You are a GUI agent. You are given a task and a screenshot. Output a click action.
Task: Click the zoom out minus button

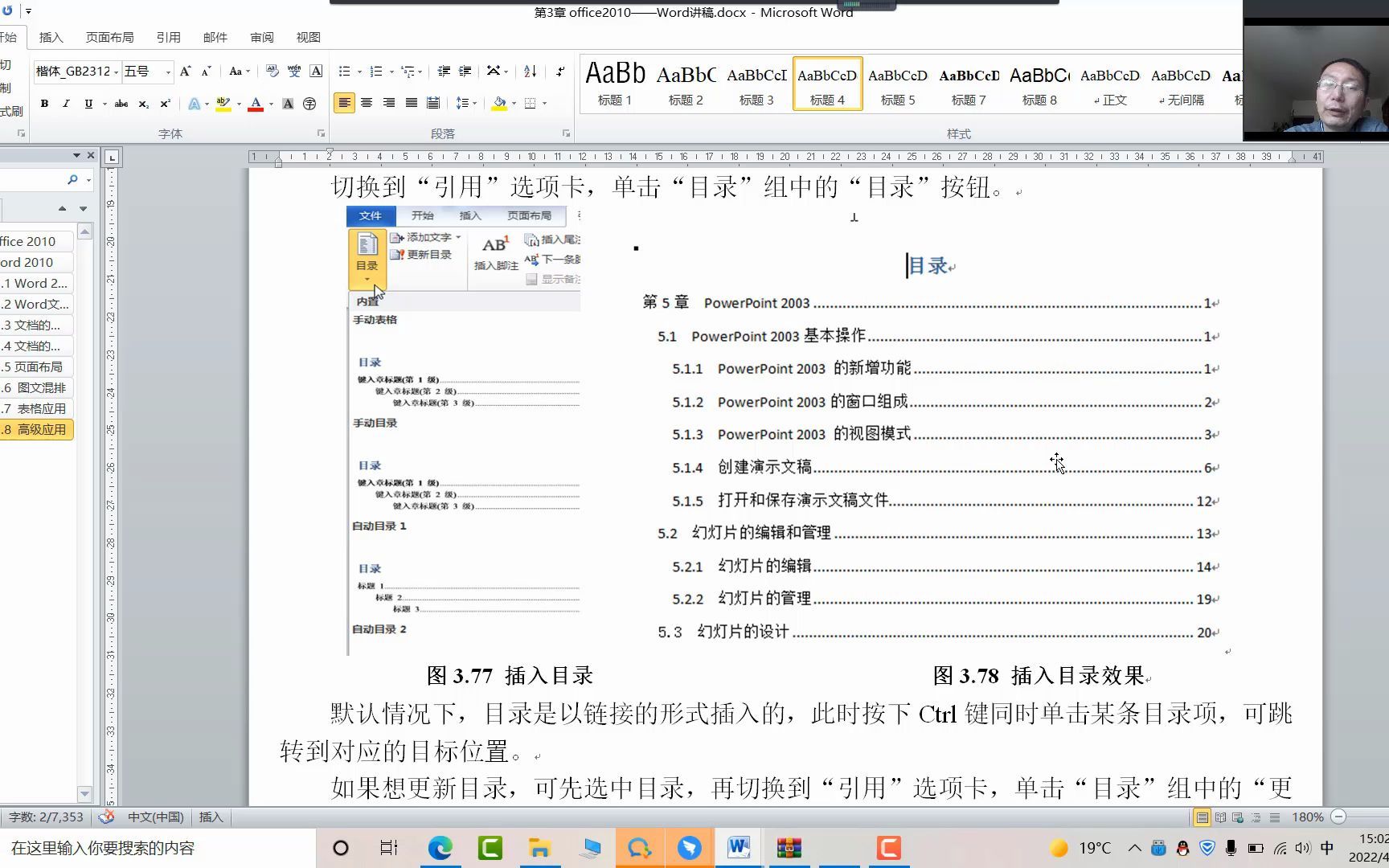point(1338,817)
